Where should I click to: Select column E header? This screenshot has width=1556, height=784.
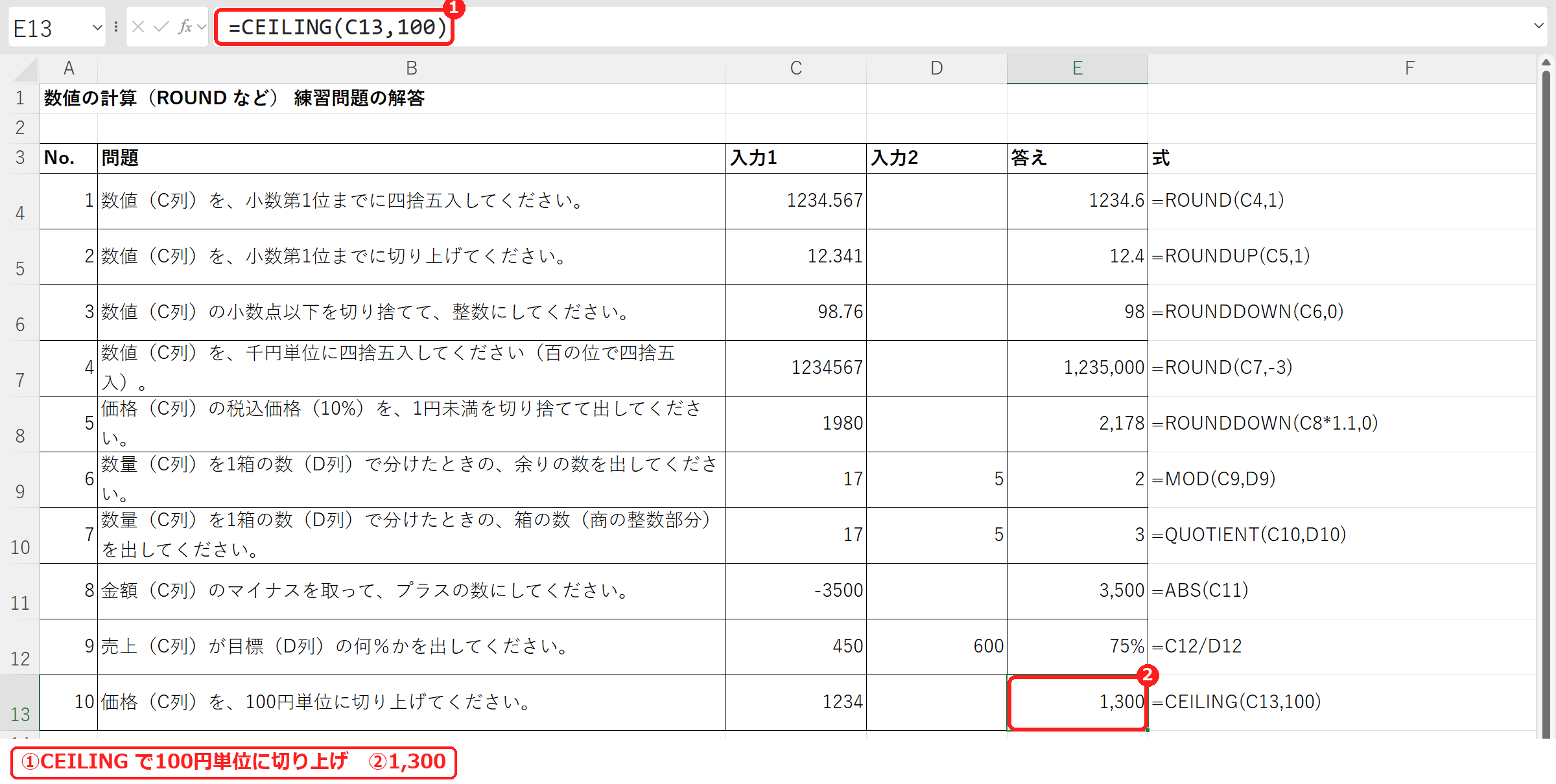pos(1078,68)
